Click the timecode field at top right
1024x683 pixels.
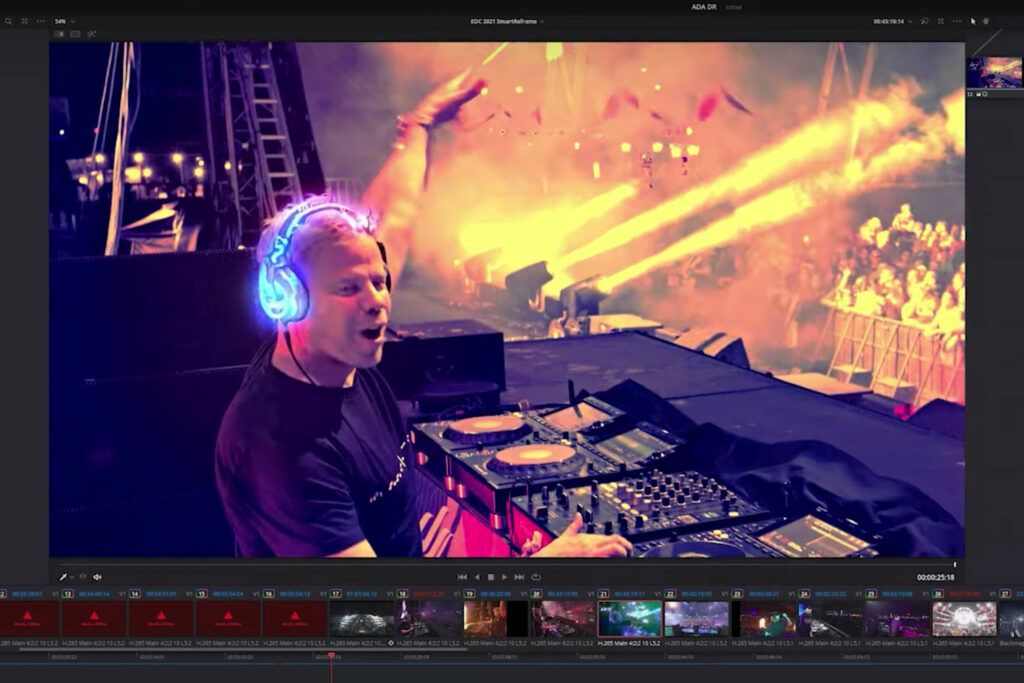[889, 21]
